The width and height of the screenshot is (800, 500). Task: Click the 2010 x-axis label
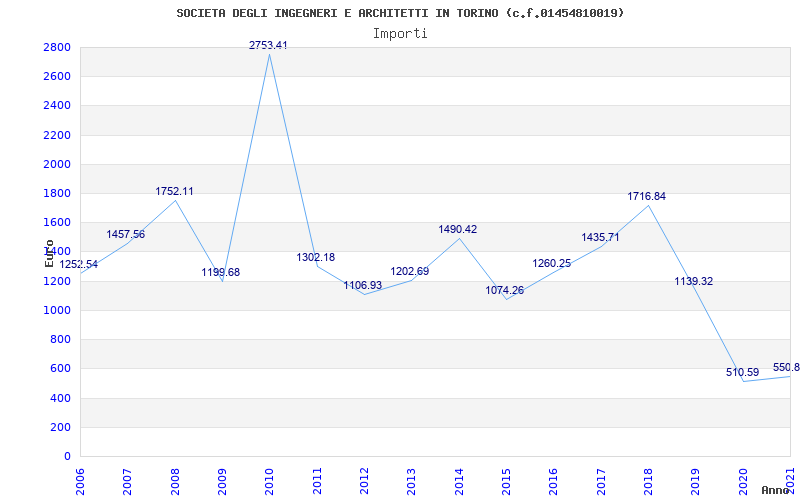point(270,481)
